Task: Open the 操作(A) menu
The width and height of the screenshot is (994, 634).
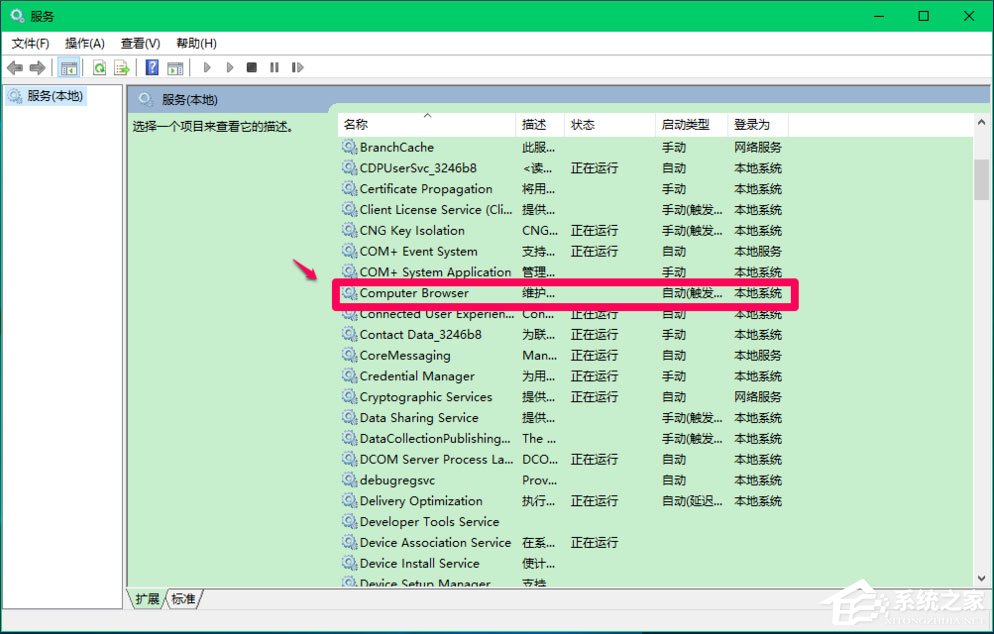Action: 85,43
